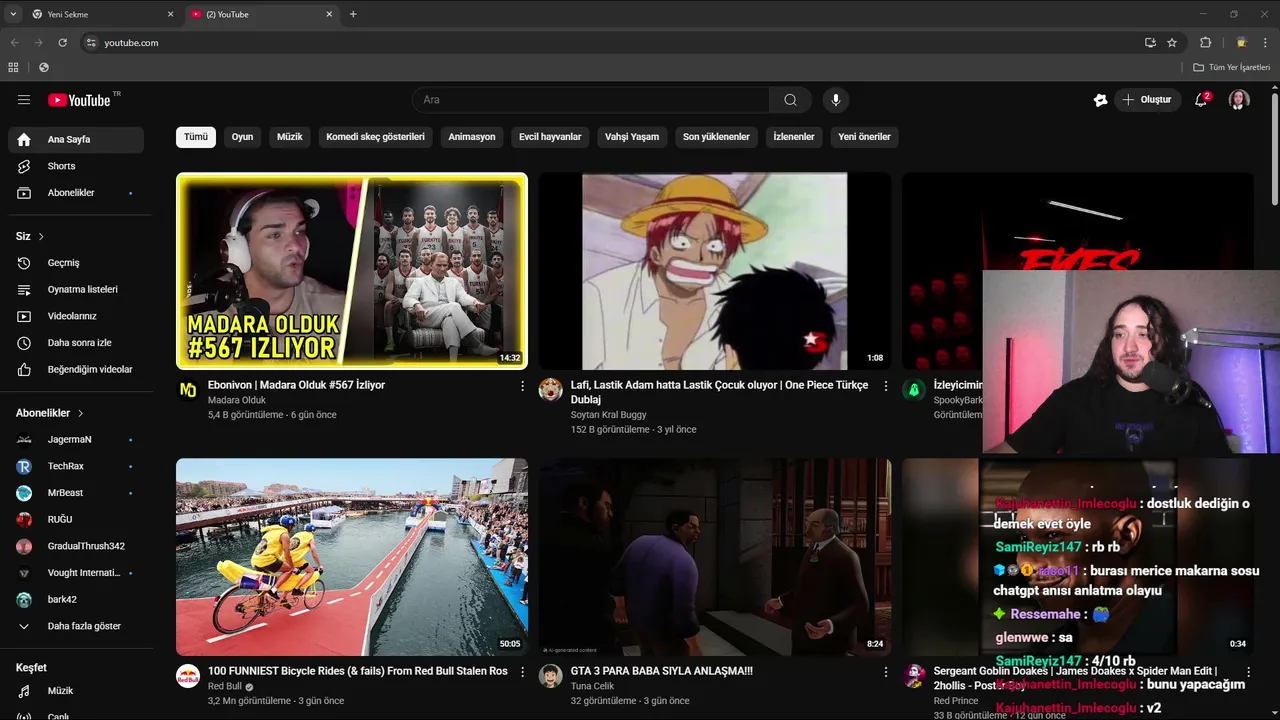Viewport: 1280px width, 720px height.
Task: Bookmark this page with star icon
Action: 1172,43
